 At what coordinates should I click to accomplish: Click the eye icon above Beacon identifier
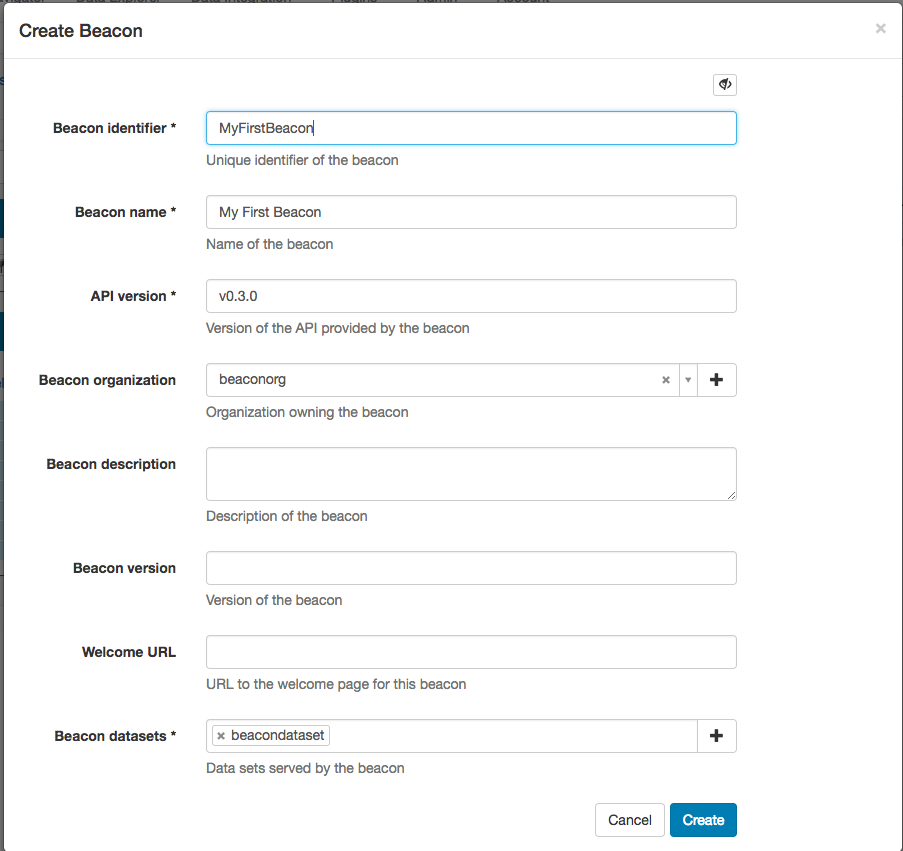tap(724, 84)
